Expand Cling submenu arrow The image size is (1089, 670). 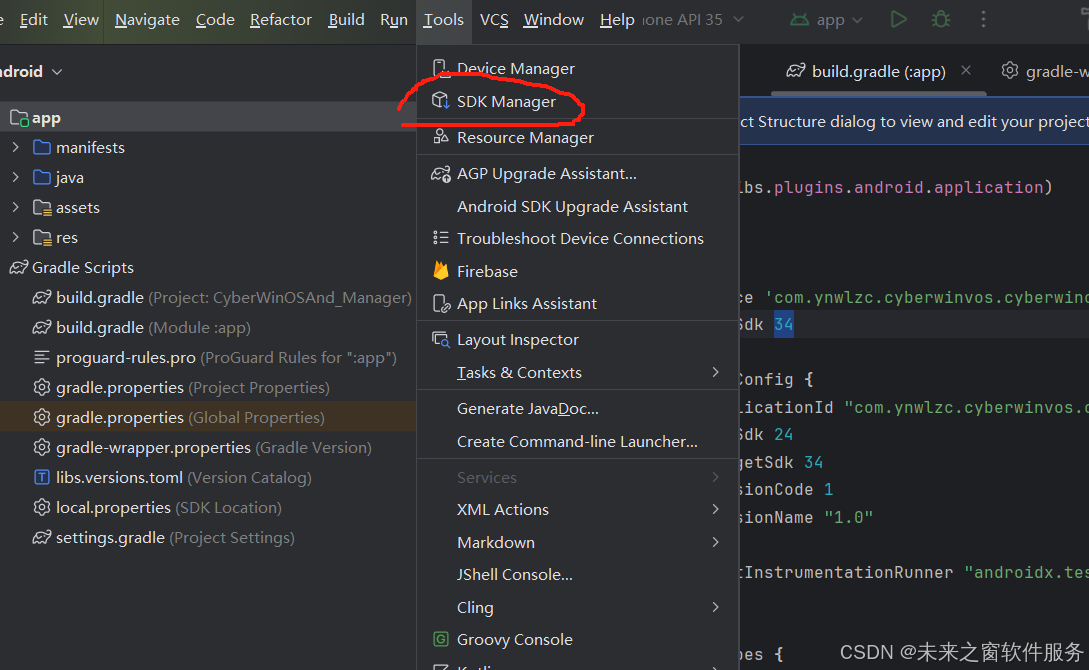[715, 607]
